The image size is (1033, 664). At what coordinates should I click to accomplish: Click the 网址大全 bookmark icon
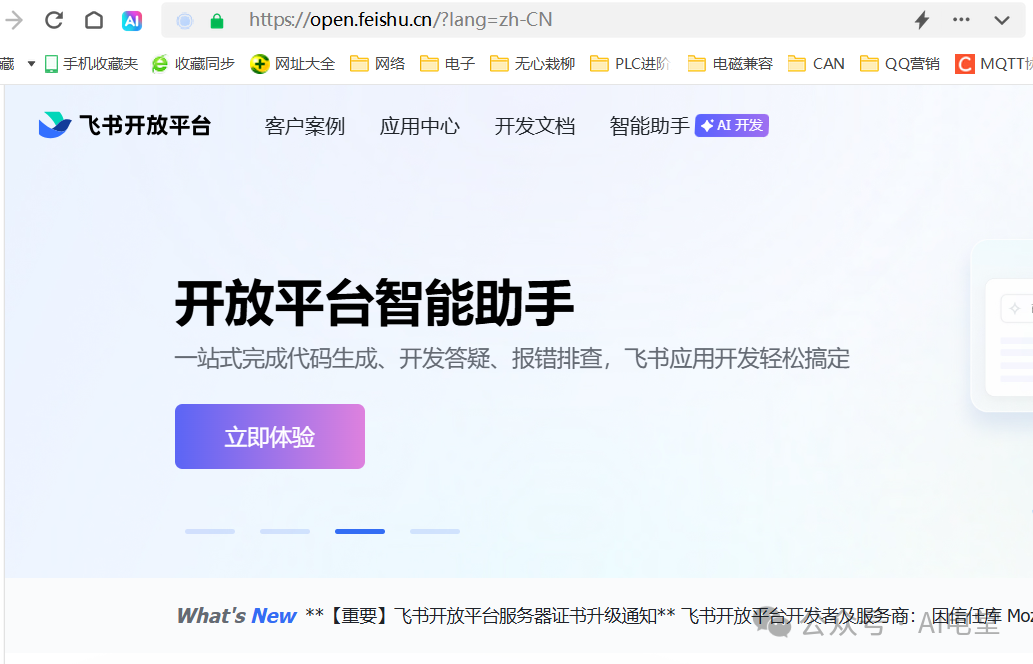pos(262,63)
